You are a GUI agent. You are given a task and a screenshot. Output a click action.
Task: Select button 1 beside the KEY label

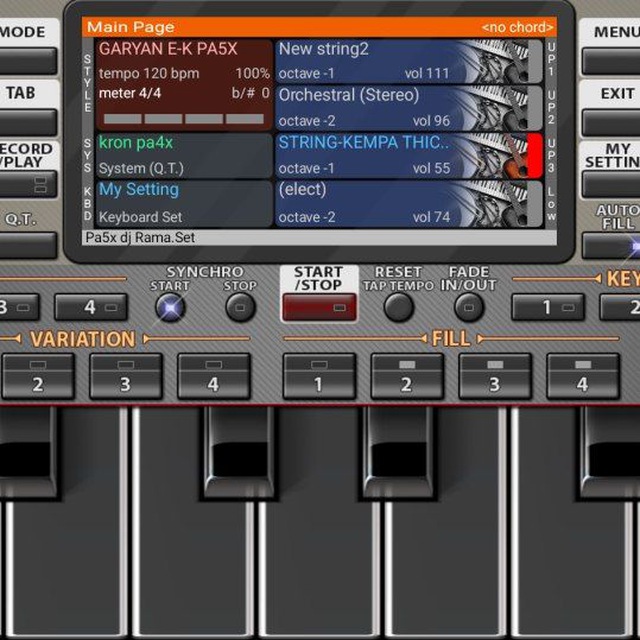pos(548,307)
